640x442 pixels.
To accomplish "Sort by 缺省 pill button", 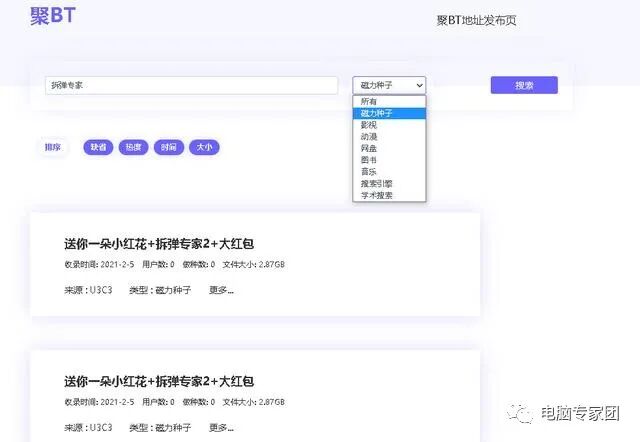I will point(98,147).
